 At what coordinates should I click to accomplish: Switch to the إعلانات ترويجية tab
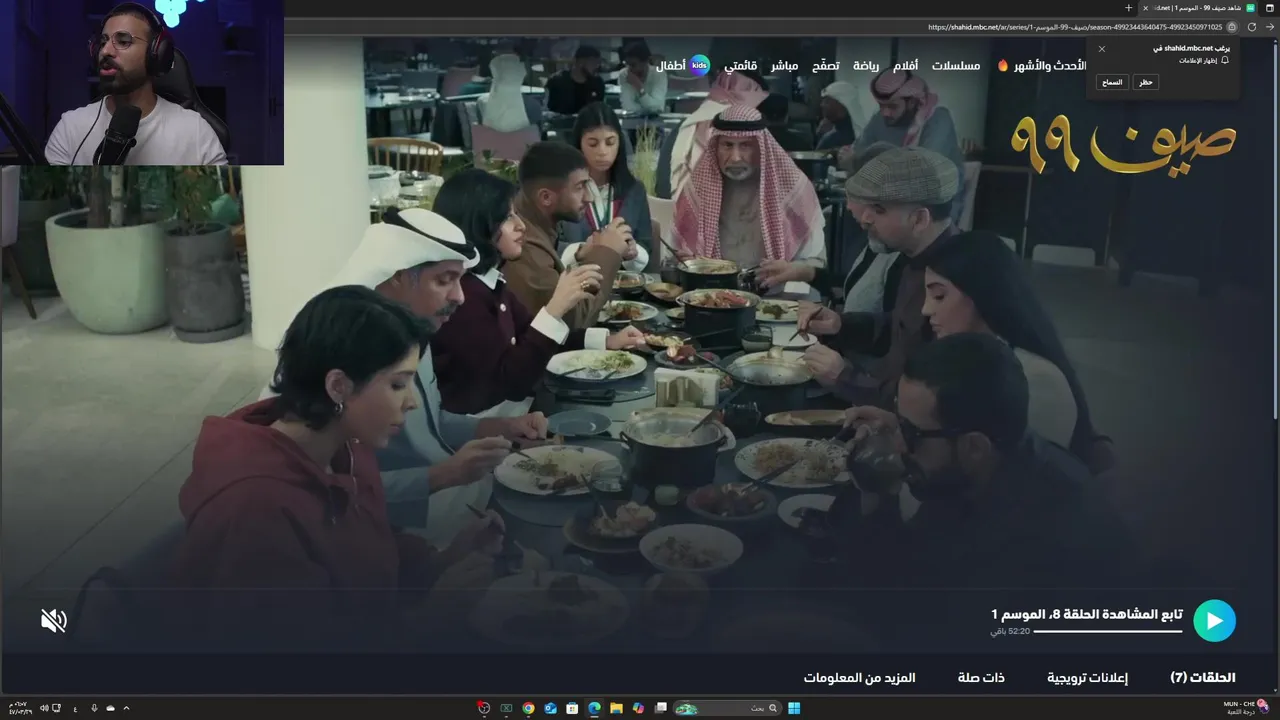pyautogui.click(x=1087, y=677)
